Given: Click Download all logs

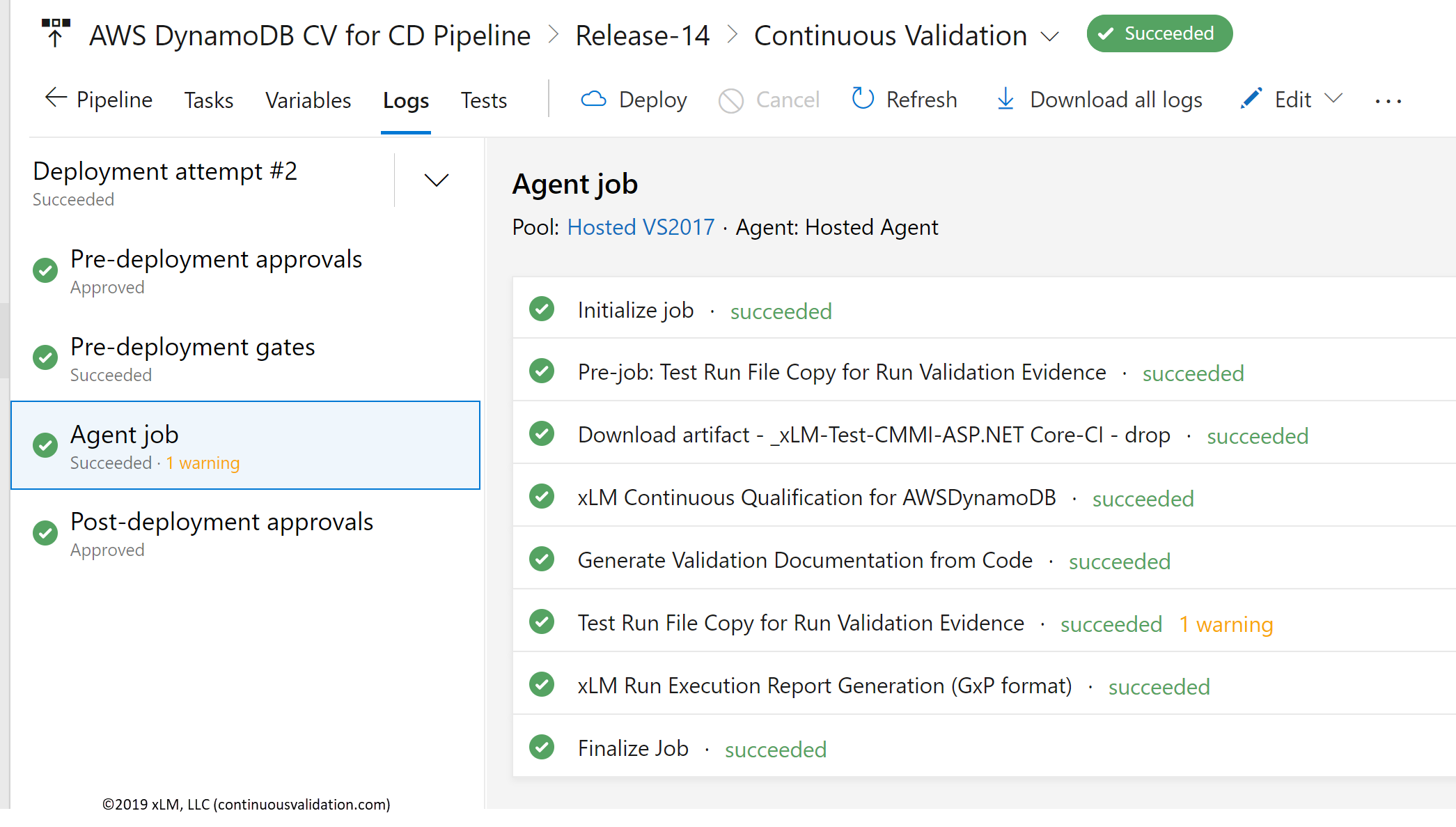Looking at the screenshot, I should click(x=1099, y=100).
